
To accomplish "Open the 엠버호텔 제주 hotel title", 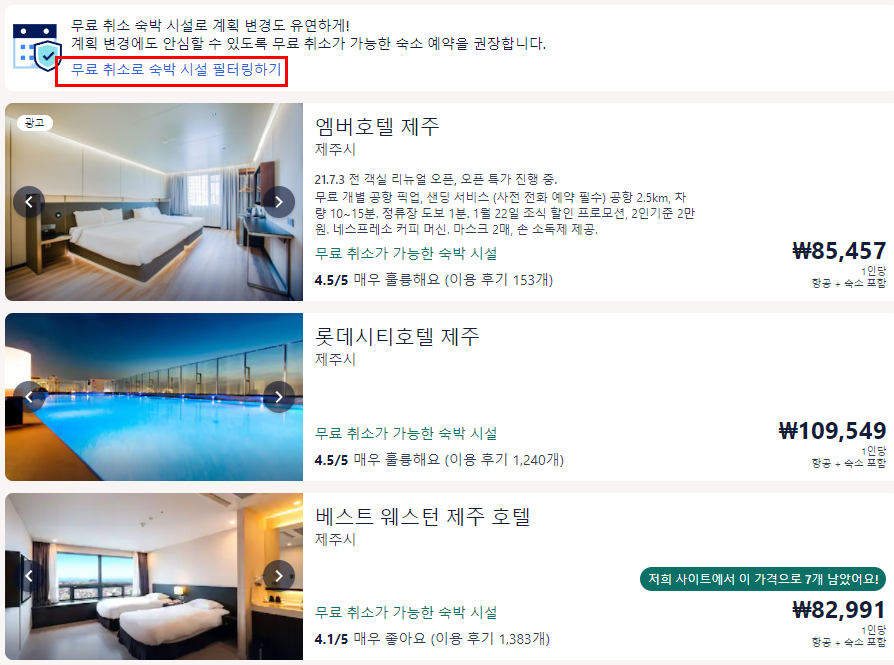I will pyautogui.click(x=377, y=126).
